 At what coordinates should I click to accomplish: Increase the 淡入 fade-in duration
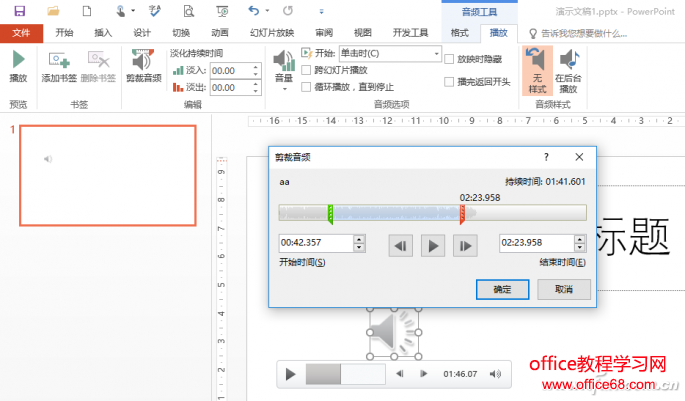point(256,67)
